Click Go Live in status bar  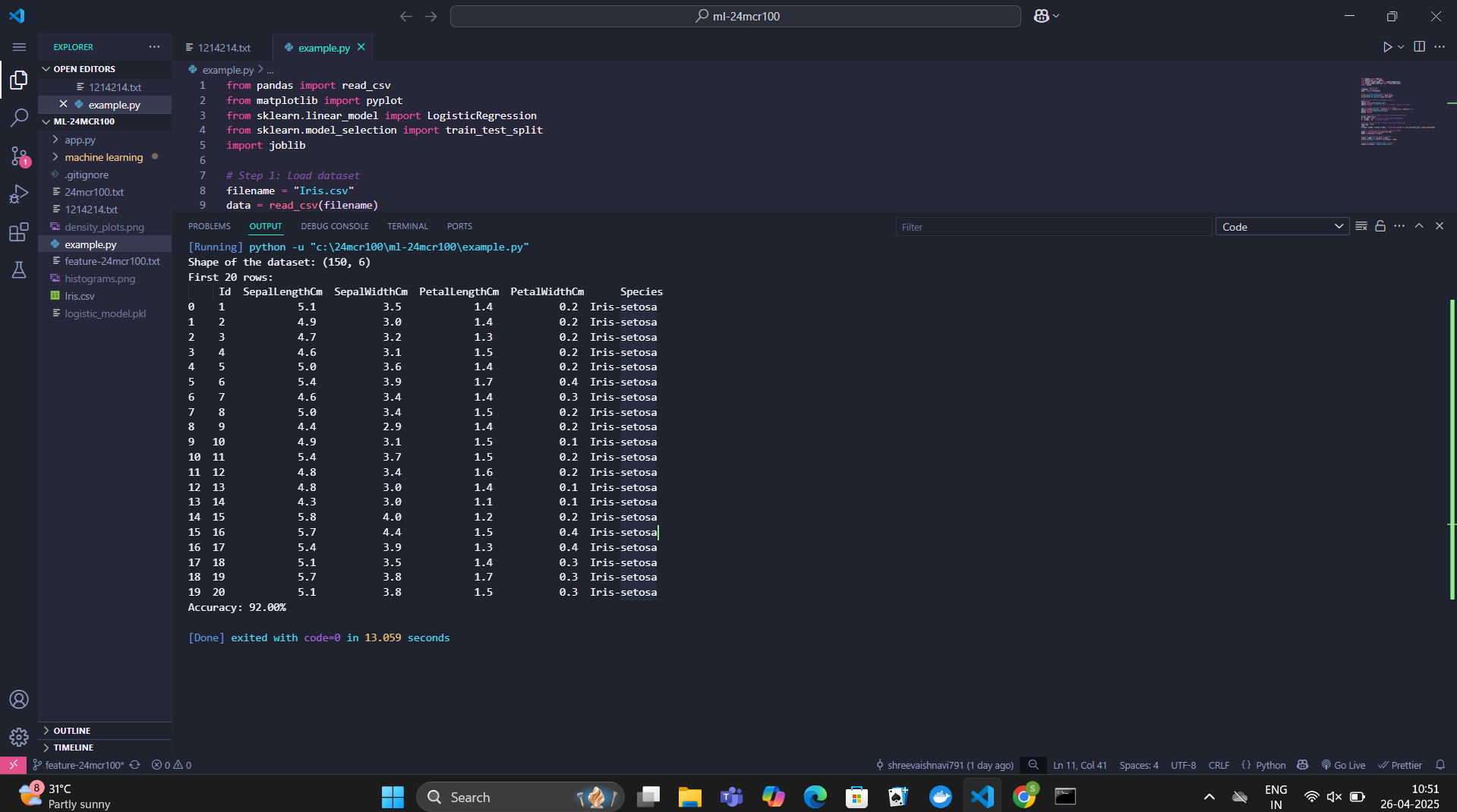click(1343, 765)
